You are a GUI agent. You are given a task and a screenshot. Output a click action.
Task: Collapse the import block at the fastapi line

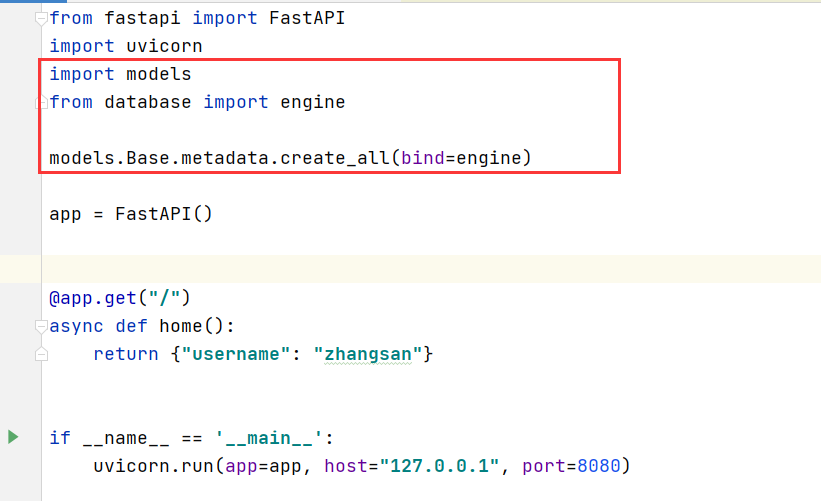click(x=41, y=19)
